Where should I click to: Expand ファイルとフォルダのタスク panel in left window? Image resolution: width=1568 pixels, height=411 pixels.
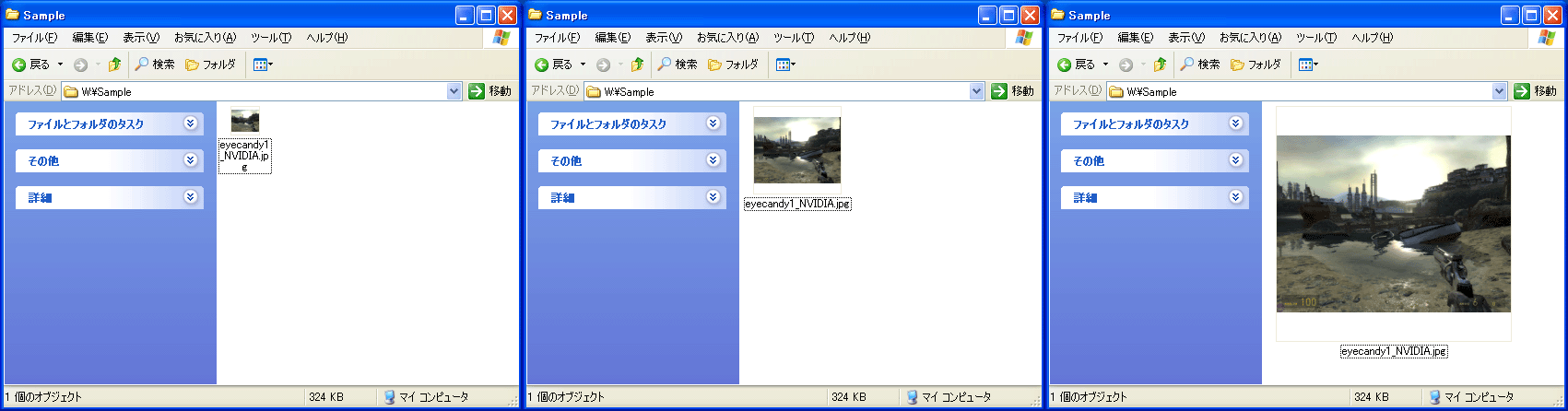[x=191, y=123]
